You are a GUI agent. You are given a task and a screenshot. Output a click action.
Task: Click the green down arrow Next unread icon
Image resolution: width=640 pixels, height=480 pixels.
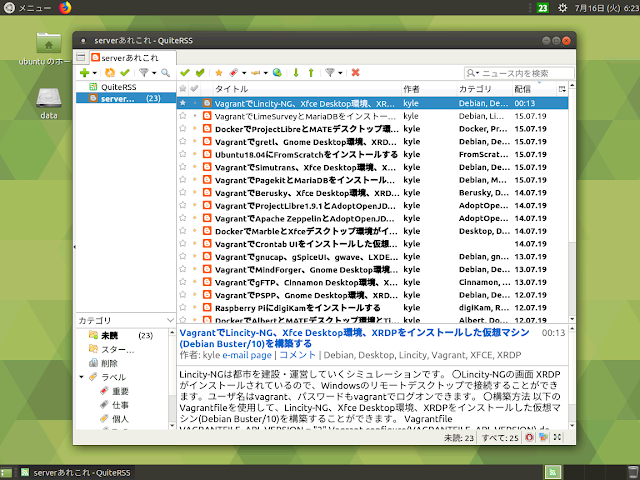[x=296, y=73]
